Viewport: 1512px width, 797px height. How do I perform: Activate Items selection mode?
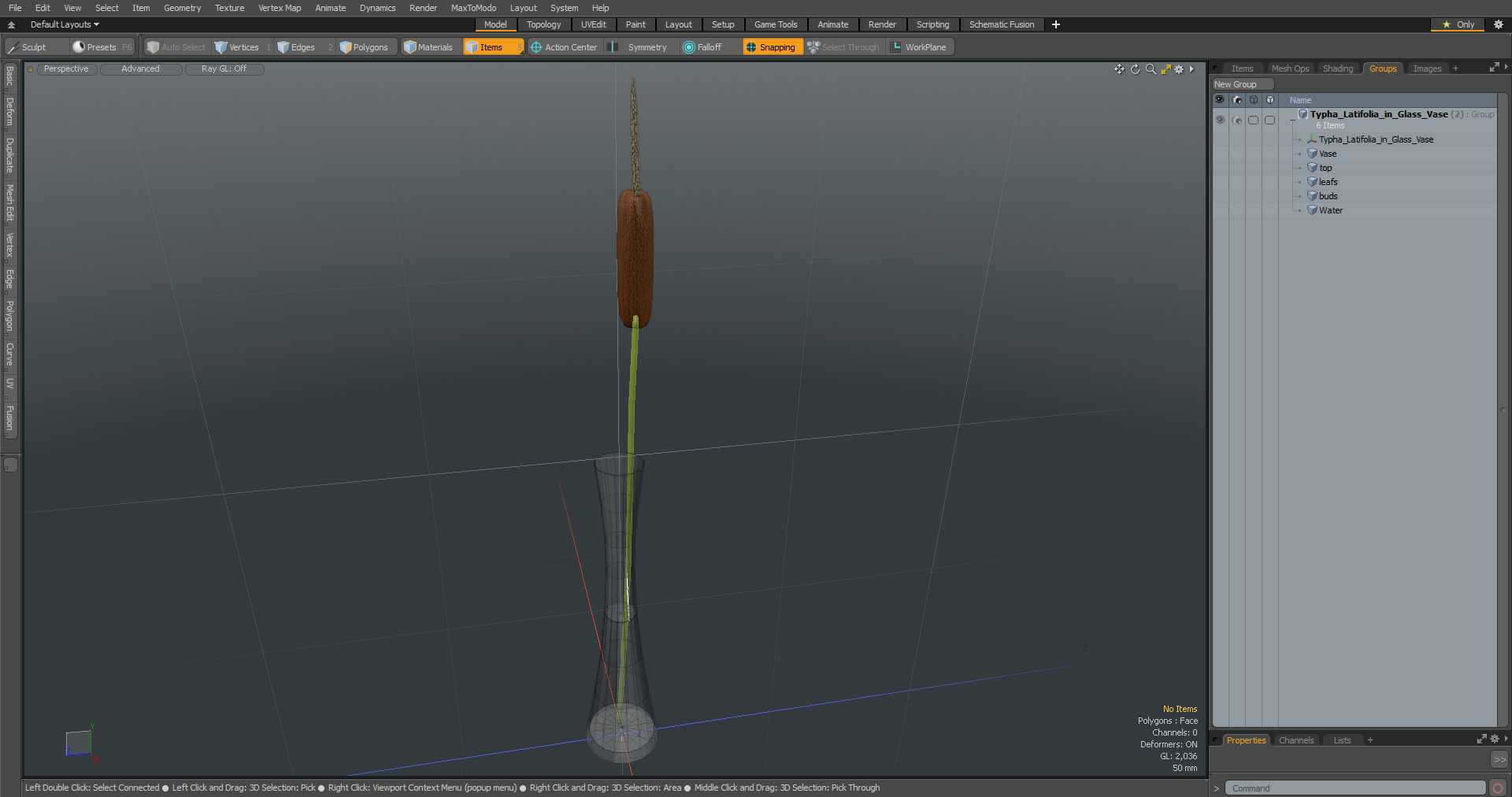(x=493, y=47)
